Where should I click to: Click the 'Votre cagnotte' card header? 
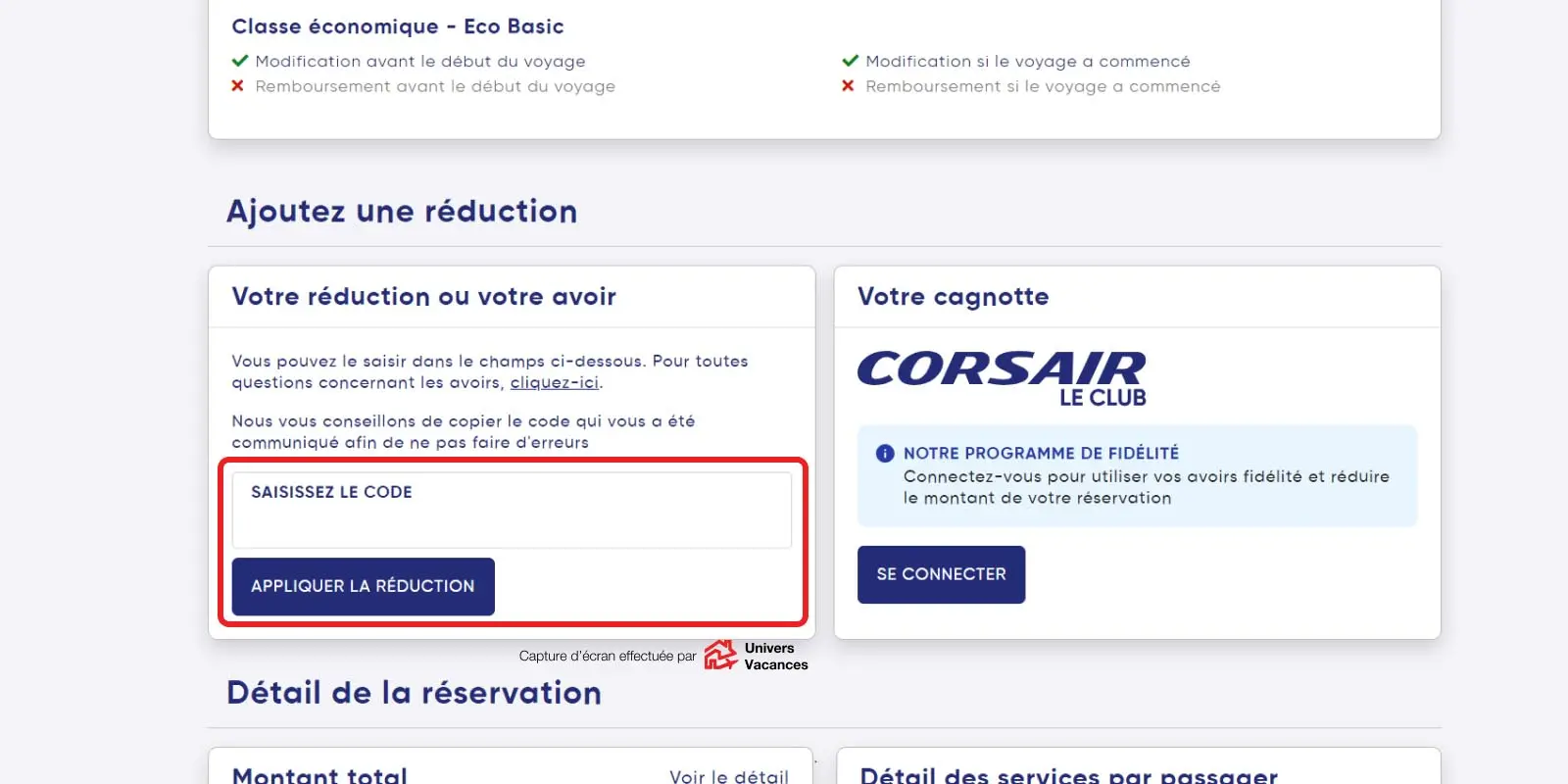point(953,297)
